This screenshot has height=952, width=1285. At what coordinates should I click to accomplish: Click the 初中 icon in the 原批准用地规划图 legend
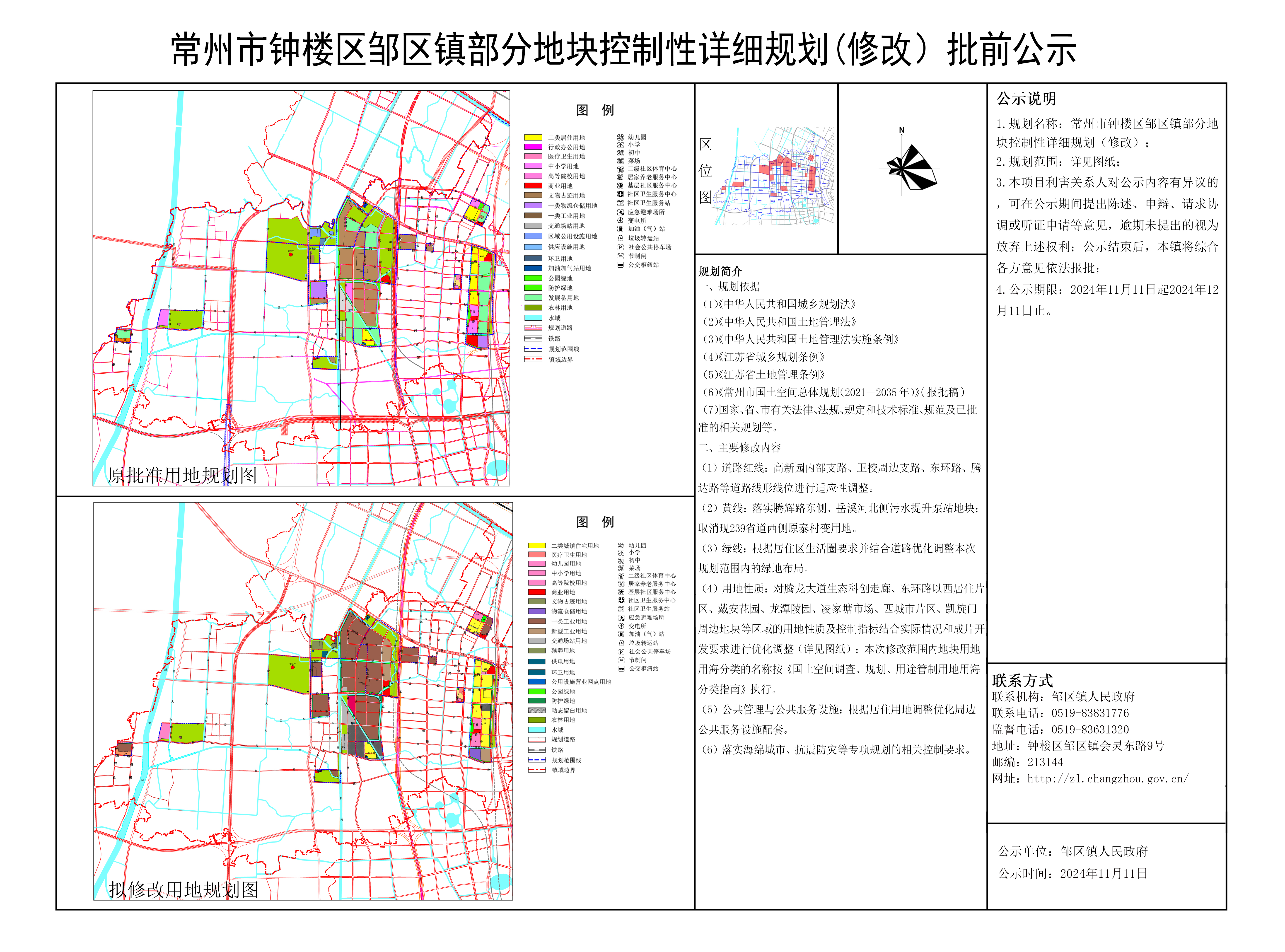coord(621,153)
